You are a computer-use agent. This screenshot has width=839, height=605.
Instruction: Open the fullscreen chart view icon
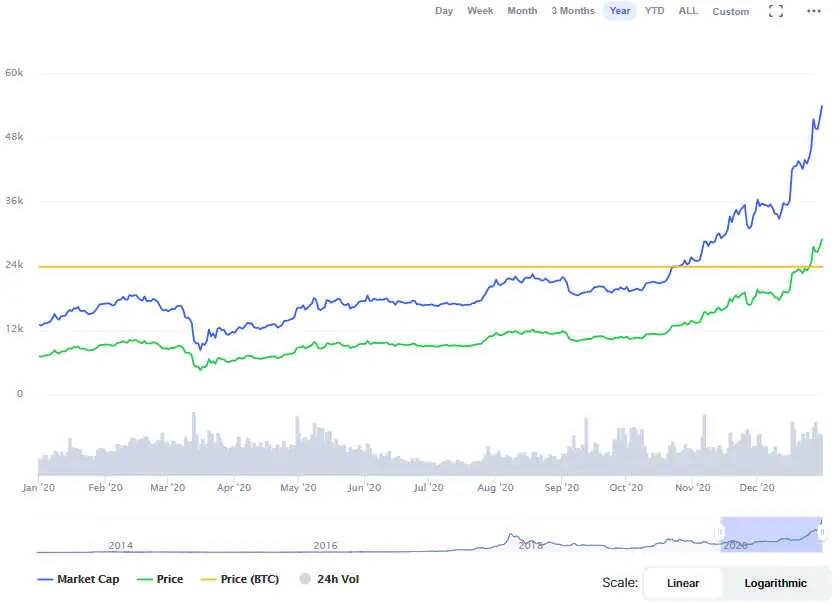pos(776,11)
